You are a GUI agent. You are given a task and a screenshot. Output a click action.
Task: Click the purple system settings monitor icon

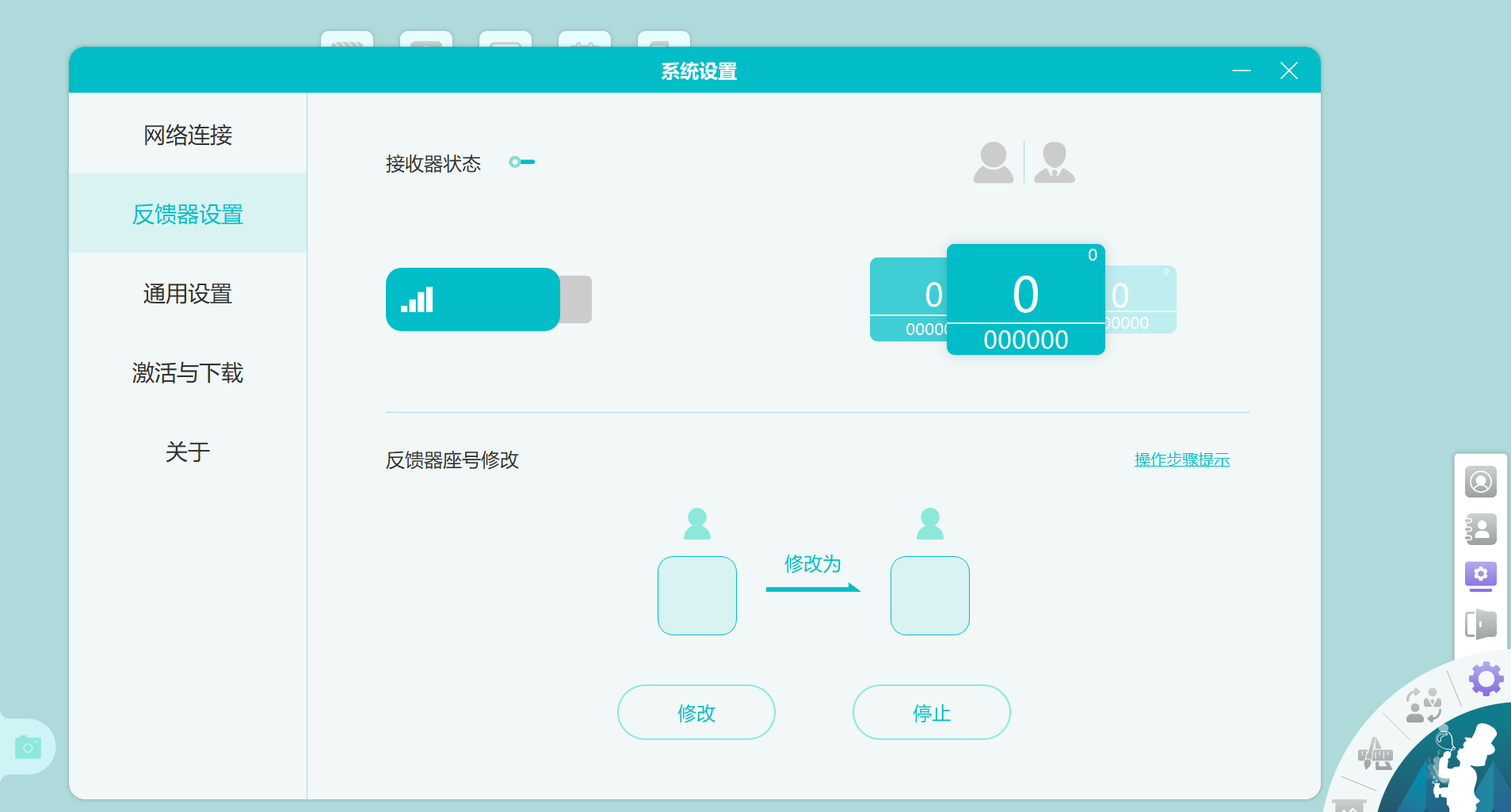click(x=1481, y=577)
